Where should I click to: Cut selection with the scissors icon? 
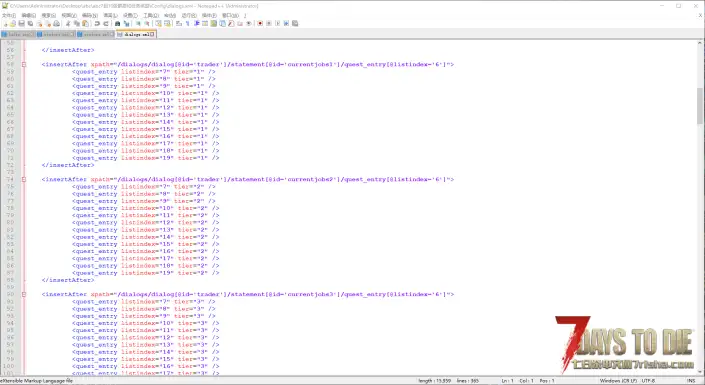(68, 23)
